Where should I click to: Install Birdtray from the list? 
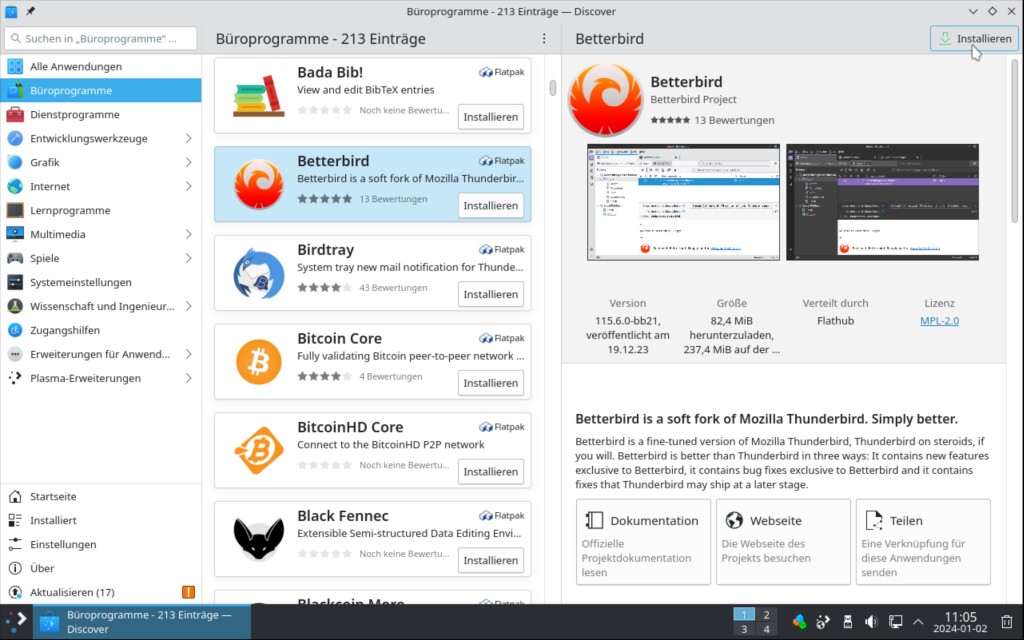tap(490, 295)
